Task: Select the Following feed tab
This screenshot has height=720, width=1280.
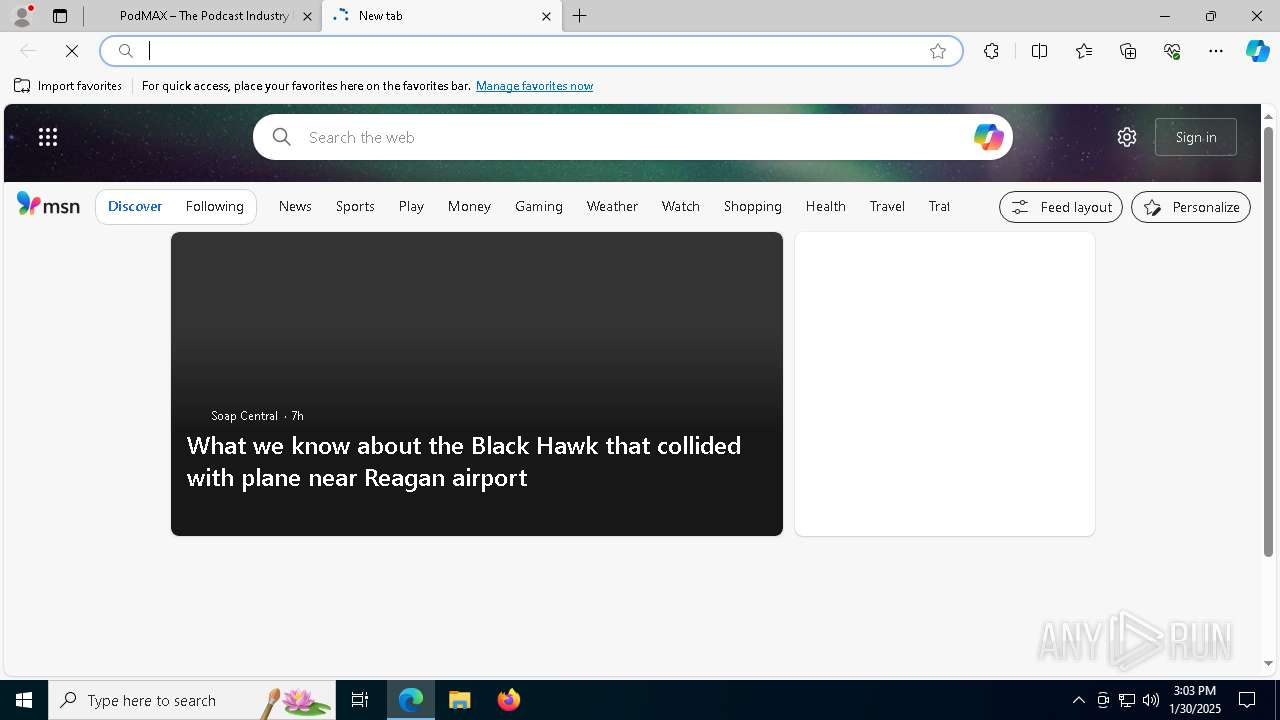Action: pos(215,206)
